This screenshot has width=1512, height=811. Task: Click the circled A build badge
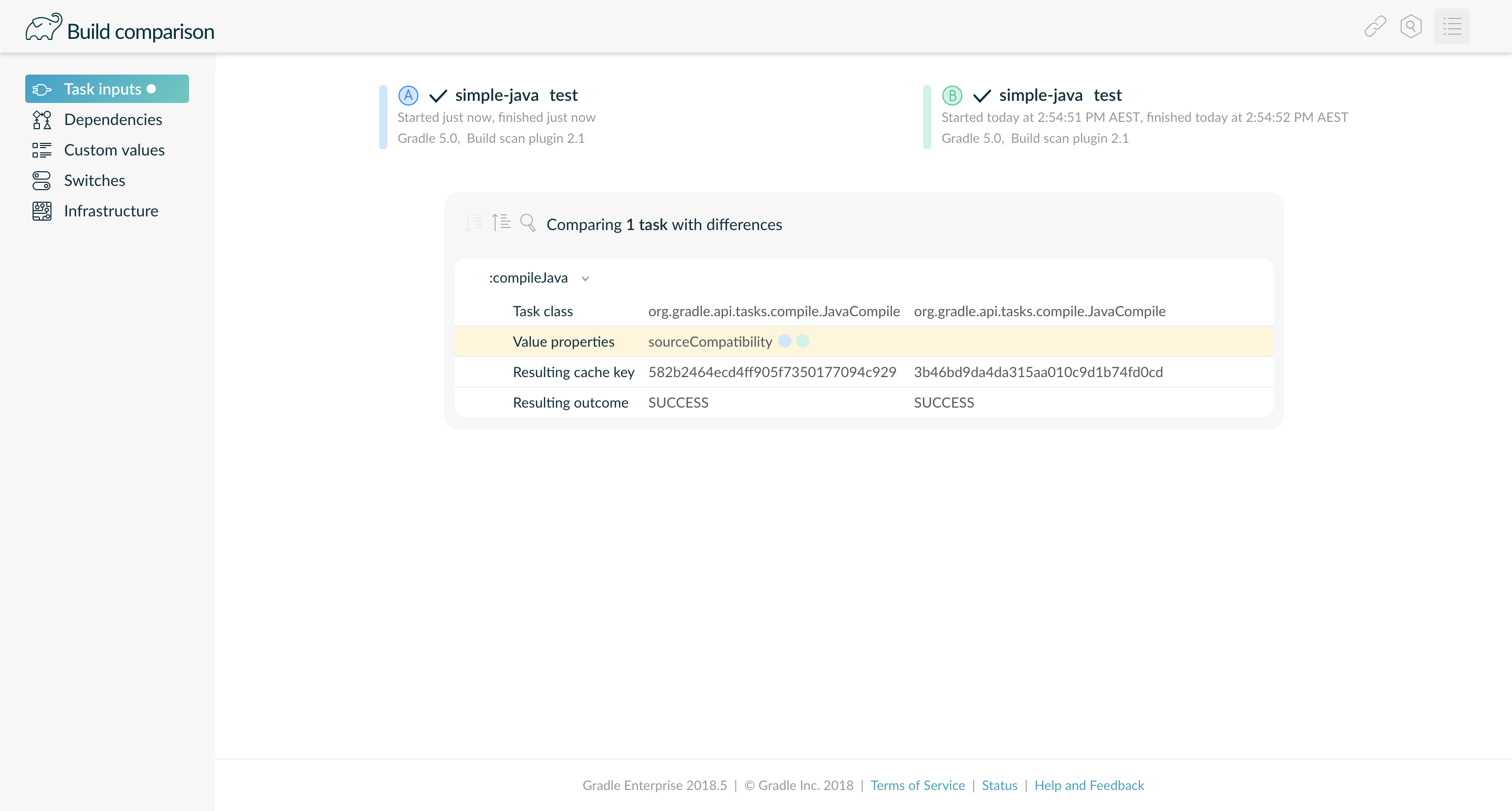click(408, 95)
